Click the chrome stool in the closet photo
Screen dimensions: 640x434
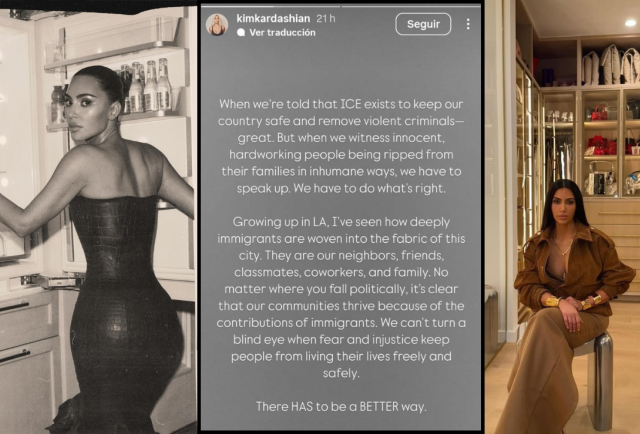[x=600, y=378]
